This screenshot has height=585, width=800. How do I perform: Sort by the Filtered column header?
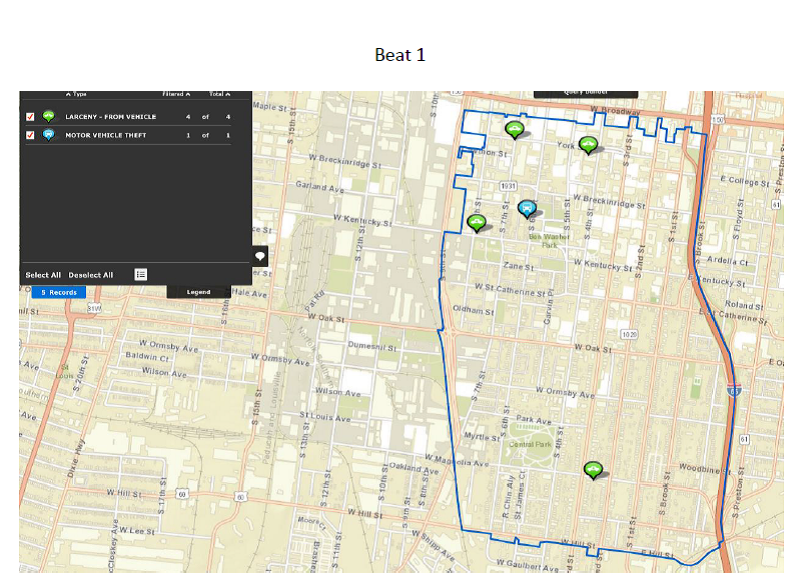(175, 94)
